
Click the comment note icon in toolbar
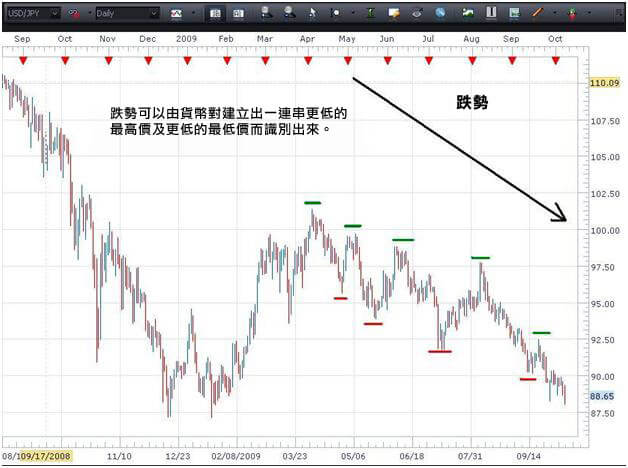pyautogui.click(x=394, y=14)
